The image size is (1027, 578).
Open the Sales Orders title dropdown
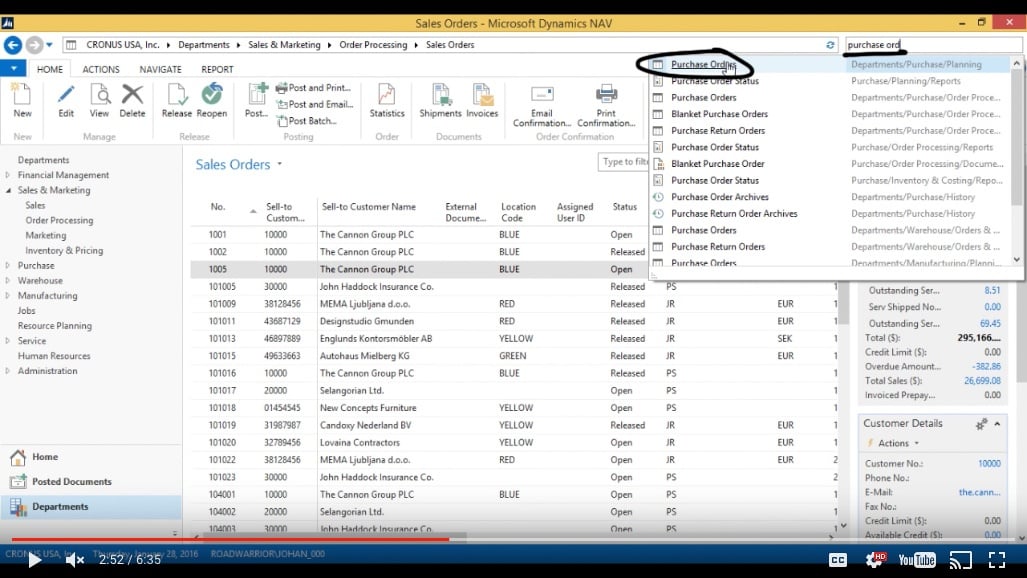(x=280, y=164)
